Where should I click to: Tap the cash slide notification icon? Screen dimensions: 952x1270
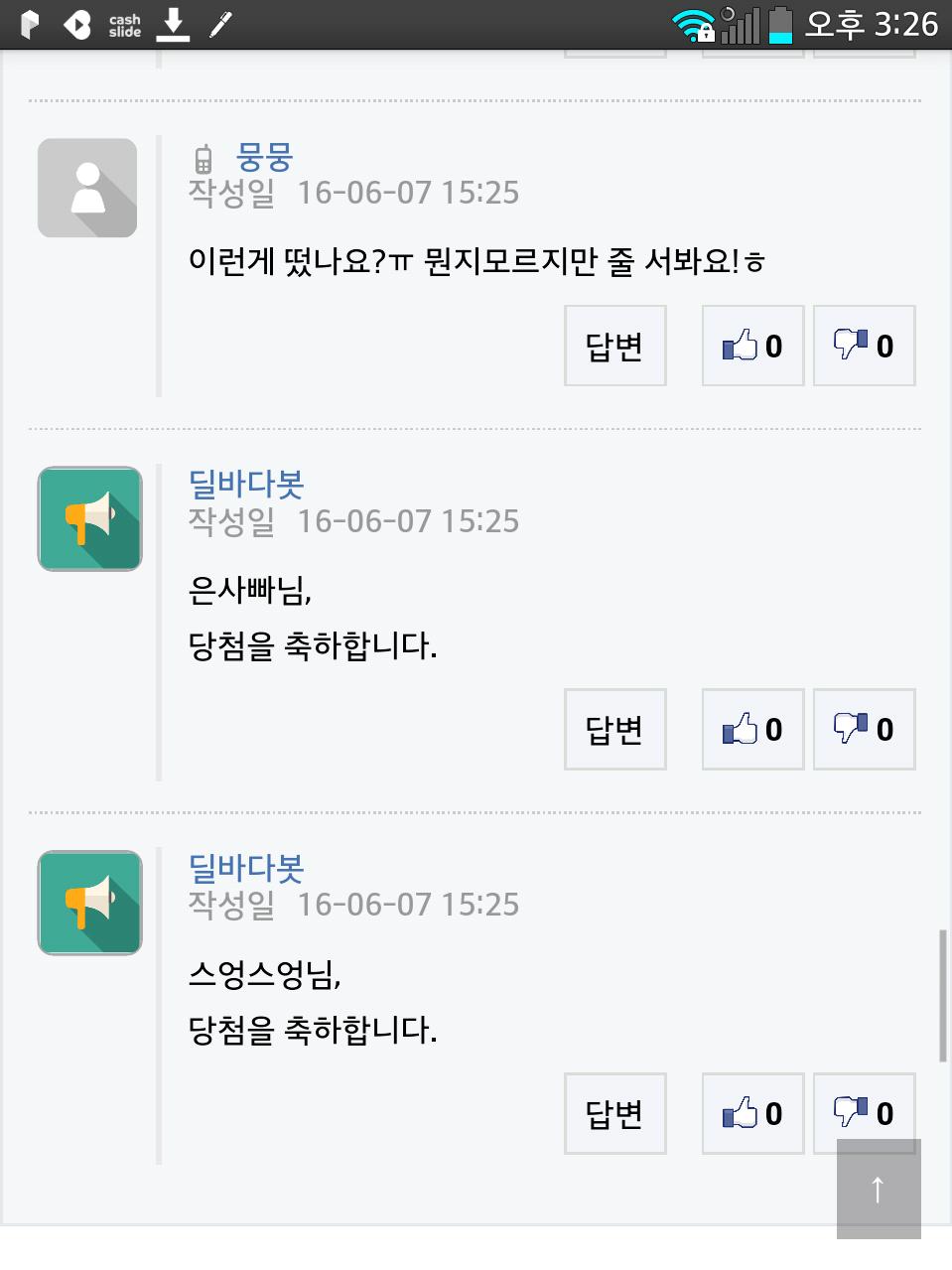point(125,25)
